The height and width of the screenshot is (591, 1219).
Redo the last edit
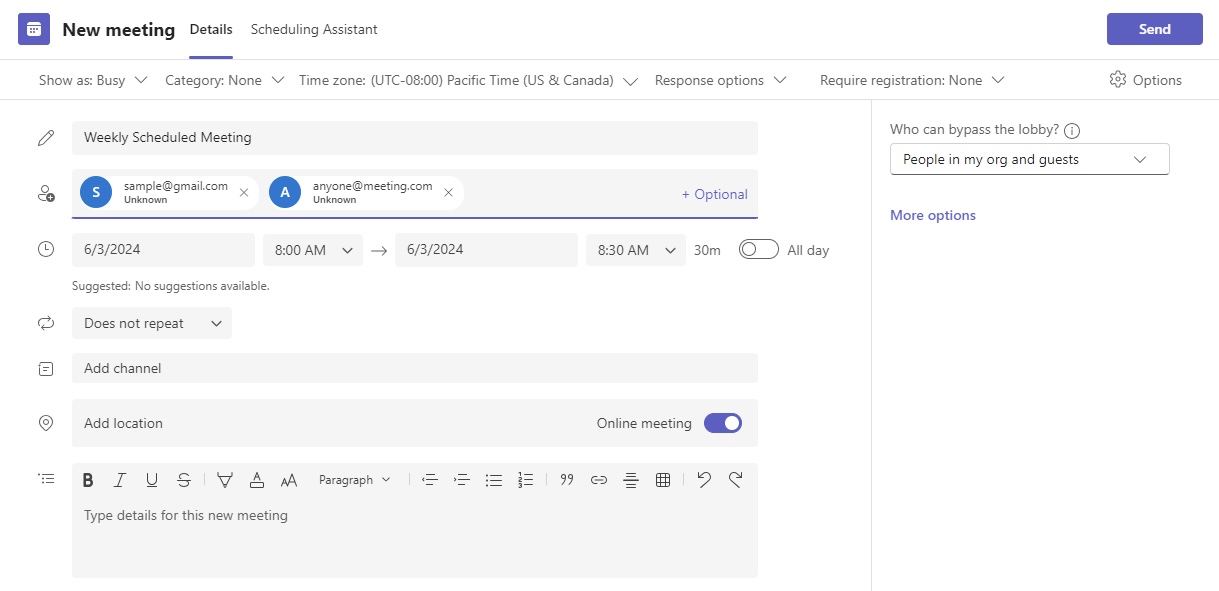tap(736, 480)
